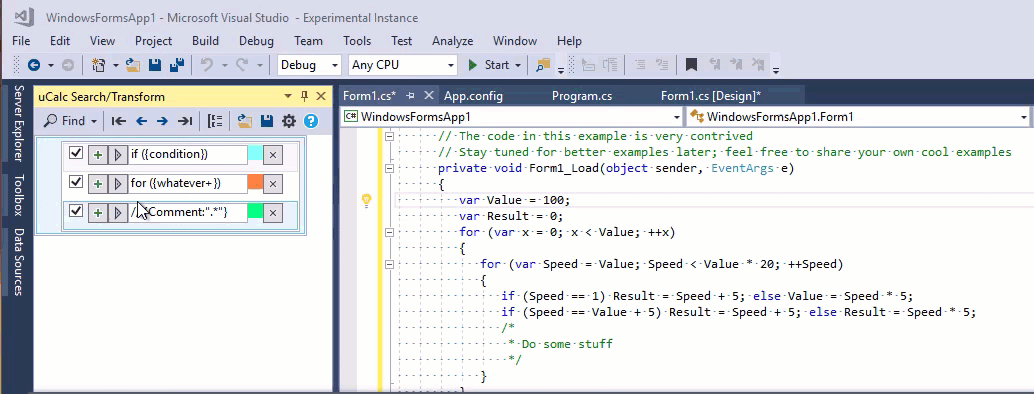Open the New Project dropdown arrow
1034x394 pixels.
116,65
